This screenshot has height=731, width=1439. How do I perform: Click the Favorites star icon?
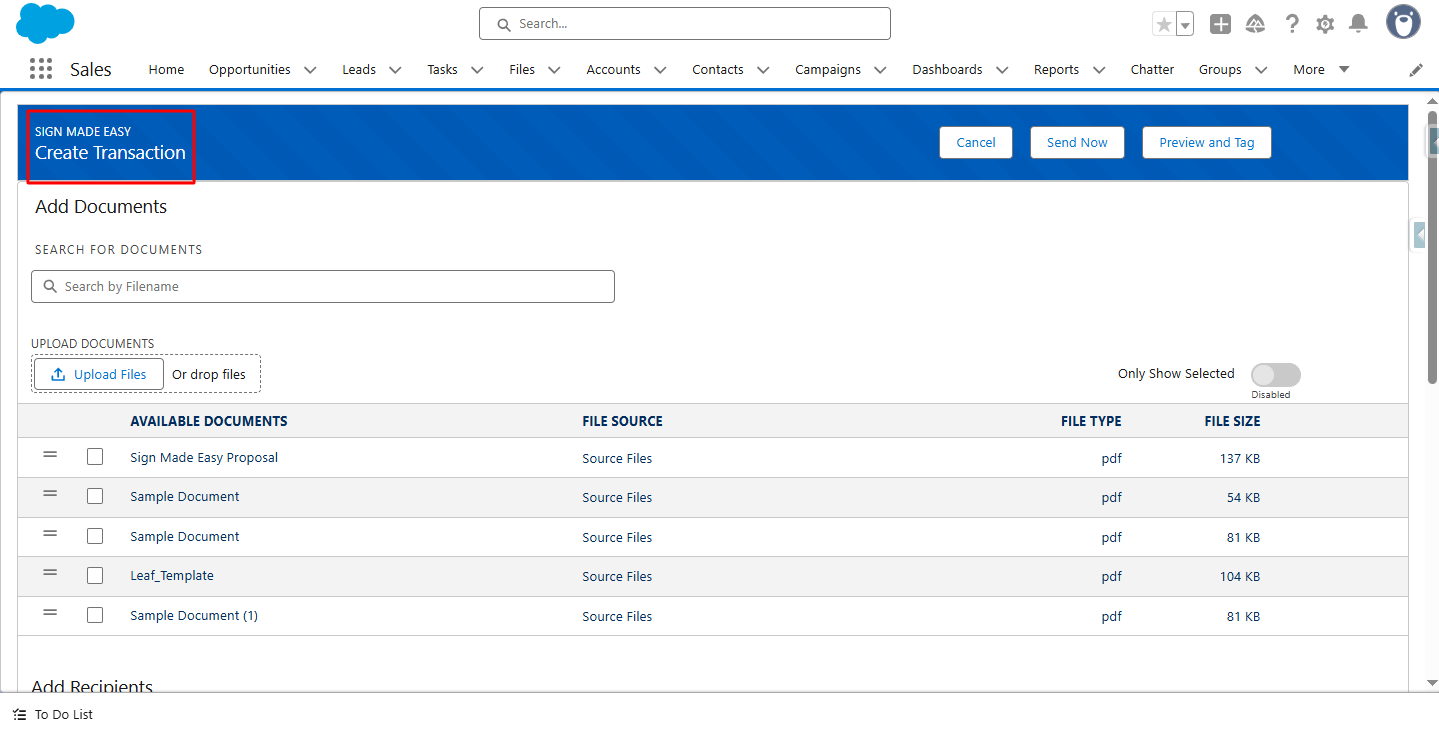1164,24
